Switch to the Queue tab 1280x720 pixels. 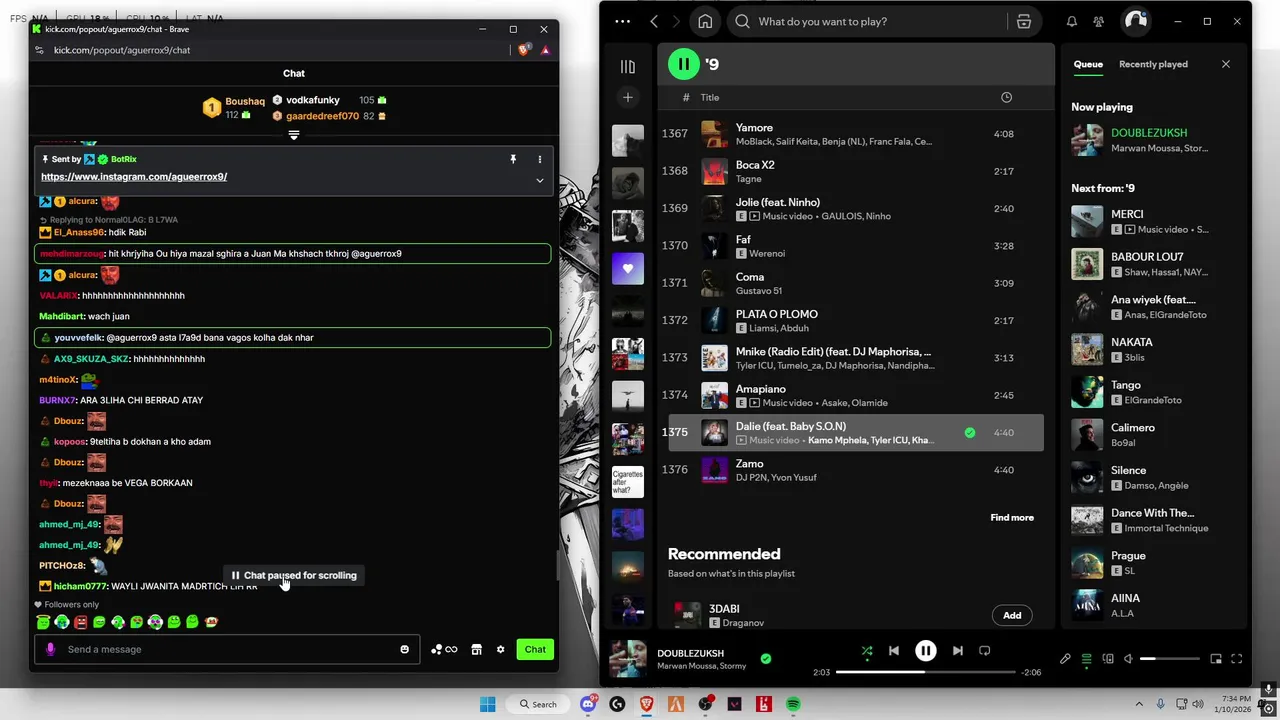1088,64
